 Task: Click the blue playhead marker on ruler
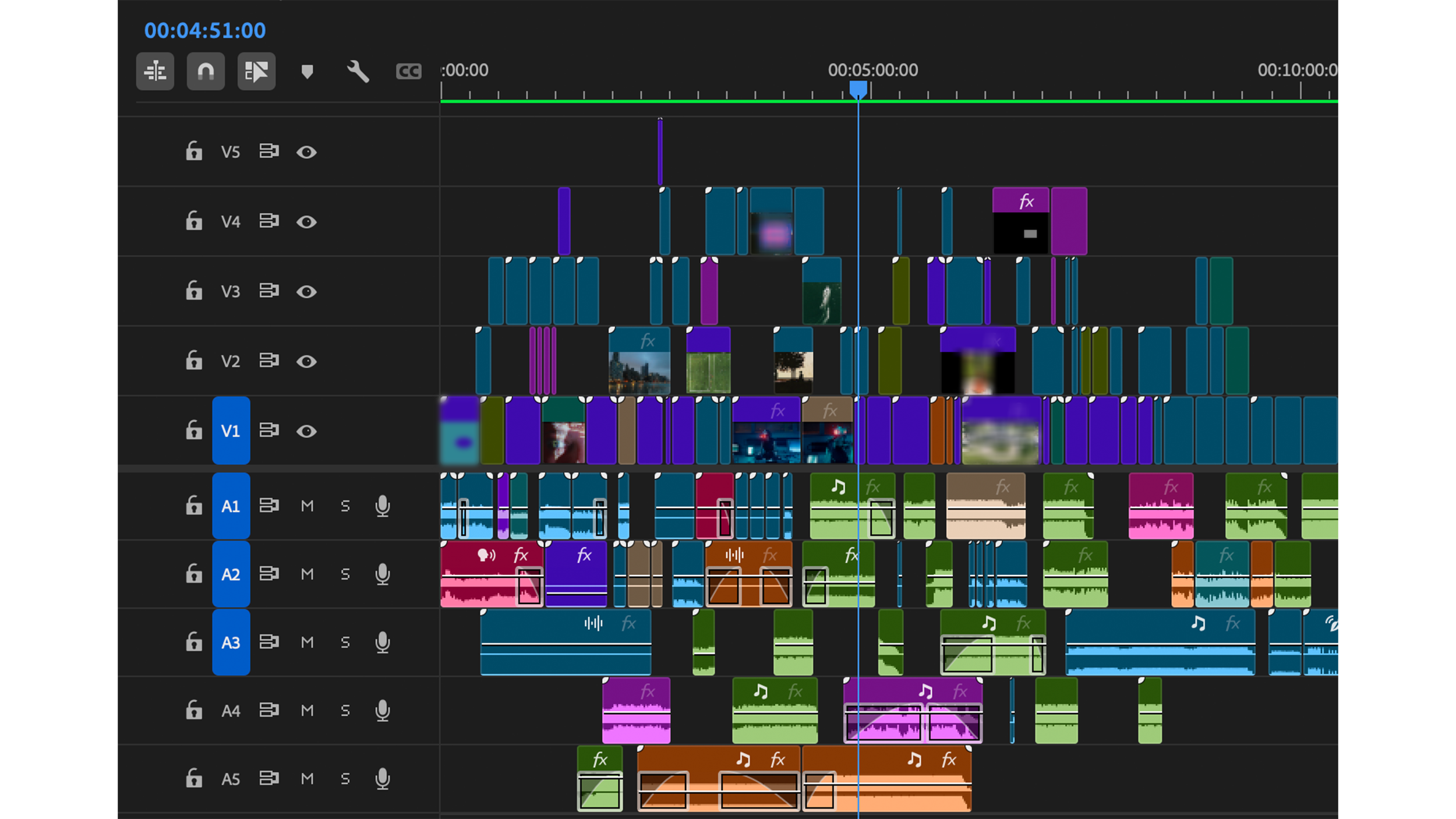[x=858, y=89]
